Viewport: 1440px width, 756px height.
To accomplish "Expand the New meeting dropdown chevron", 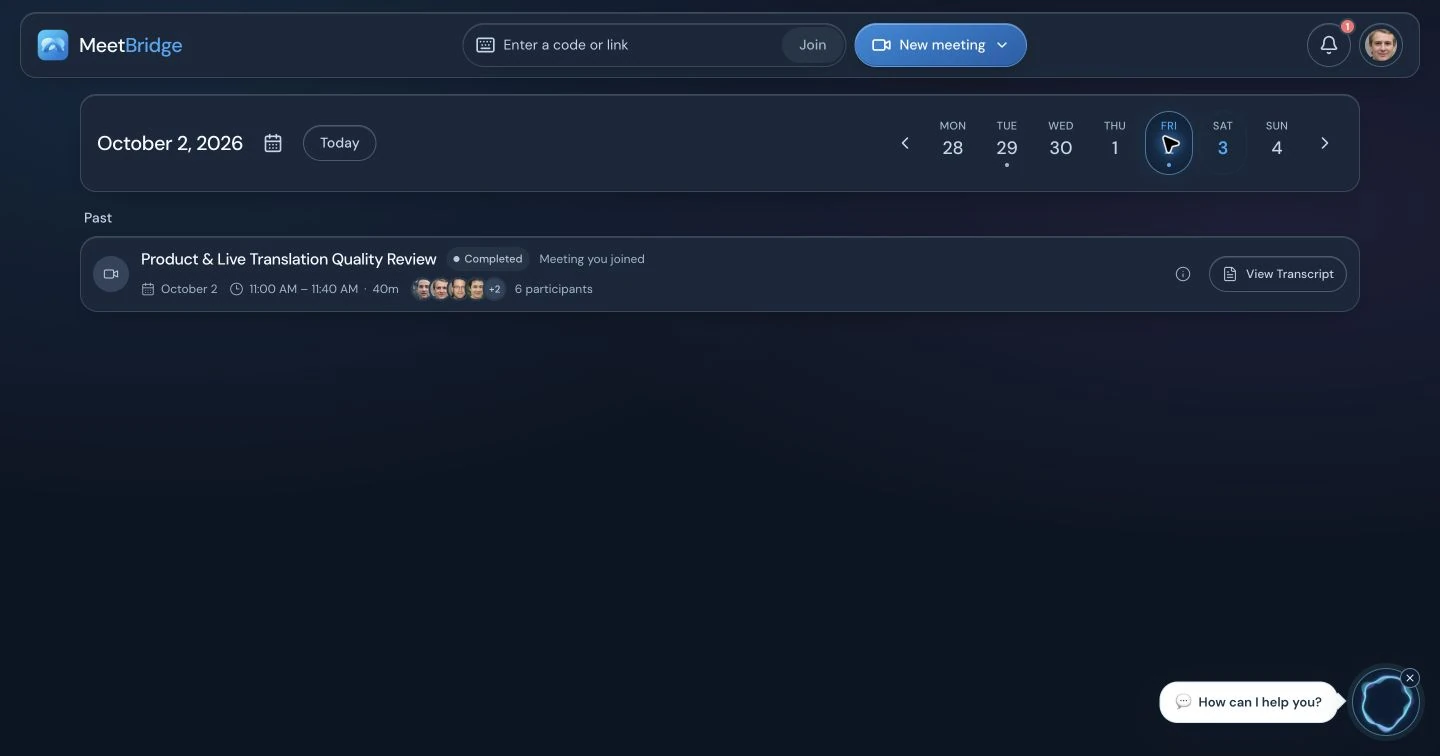I will (1002, 45).
